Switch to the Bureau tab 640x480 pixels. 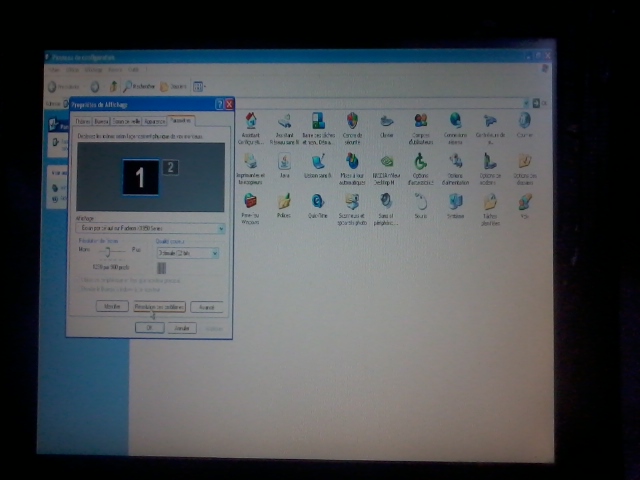tap(101, 121)
